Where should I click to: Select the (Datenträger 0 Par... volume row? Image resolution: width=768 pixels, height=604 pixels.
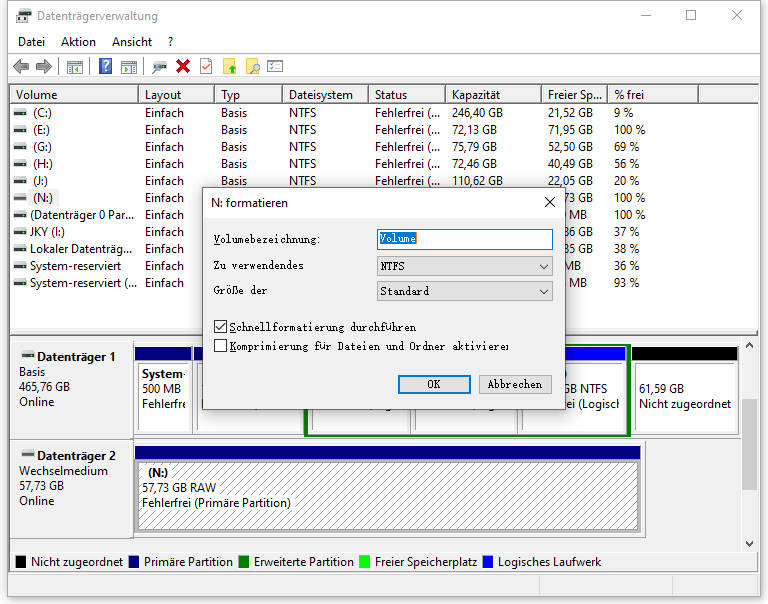[82, 215]
